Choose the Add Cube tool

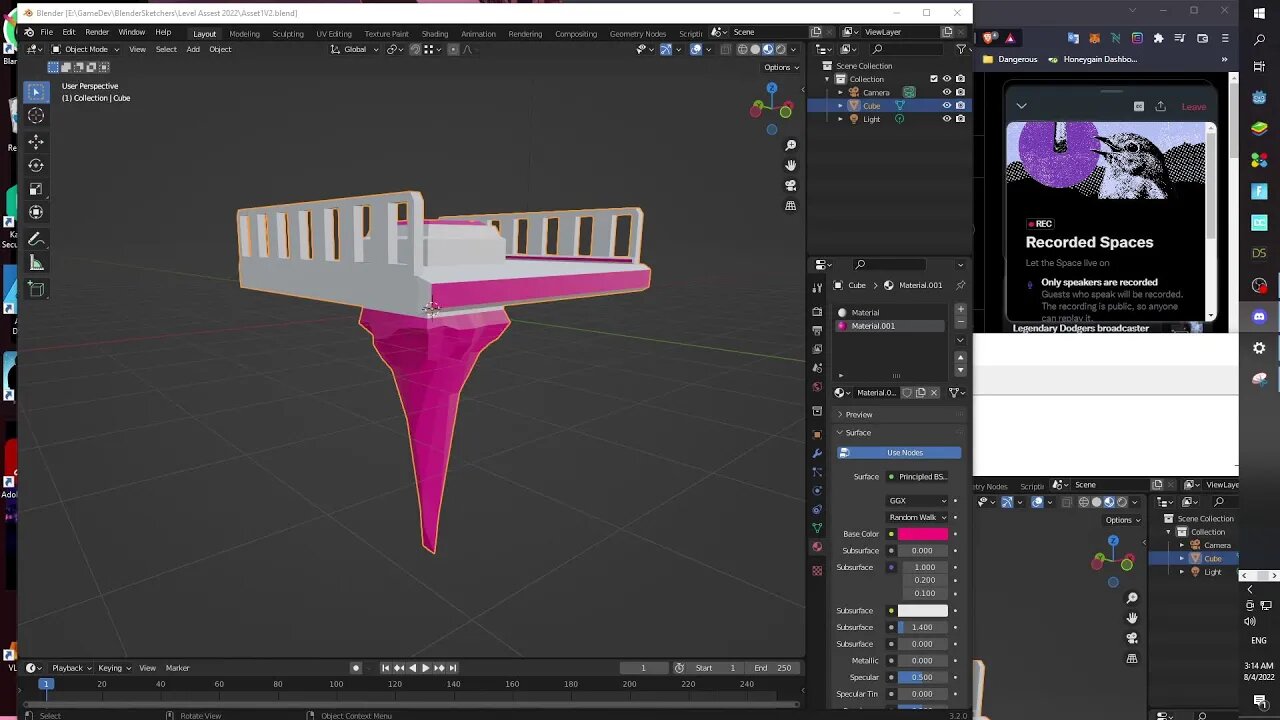[36, 290]
